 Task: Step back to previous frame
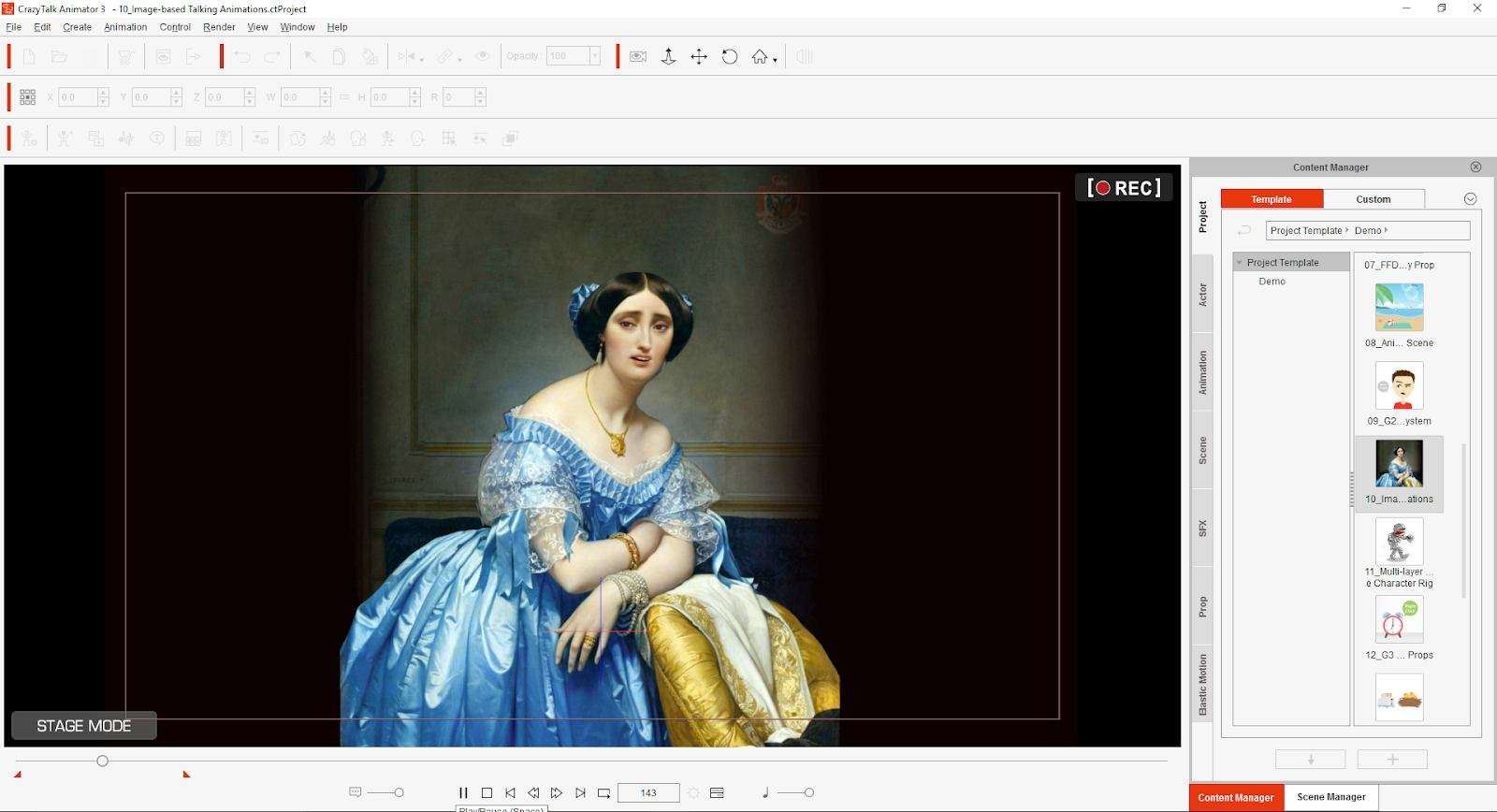533,792
